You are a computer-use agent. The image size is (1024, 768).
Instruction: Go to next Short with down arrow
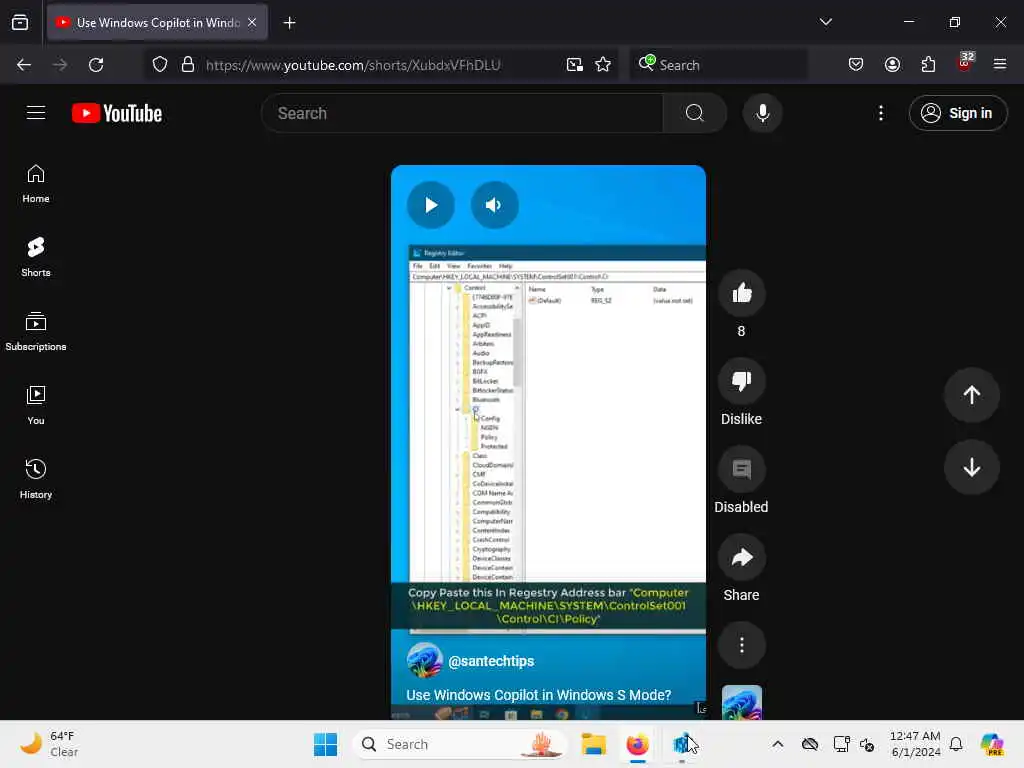971,468
